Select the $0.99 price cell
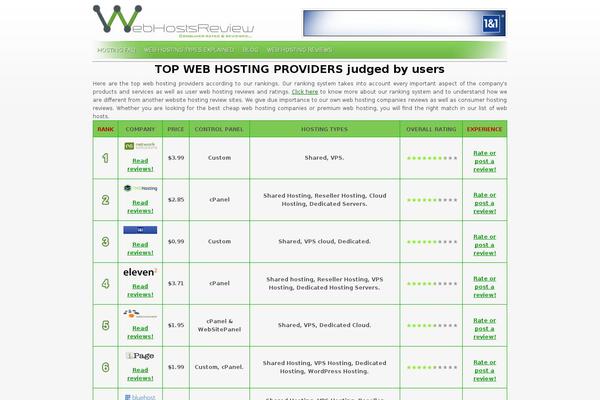 (x=176, y=242)
